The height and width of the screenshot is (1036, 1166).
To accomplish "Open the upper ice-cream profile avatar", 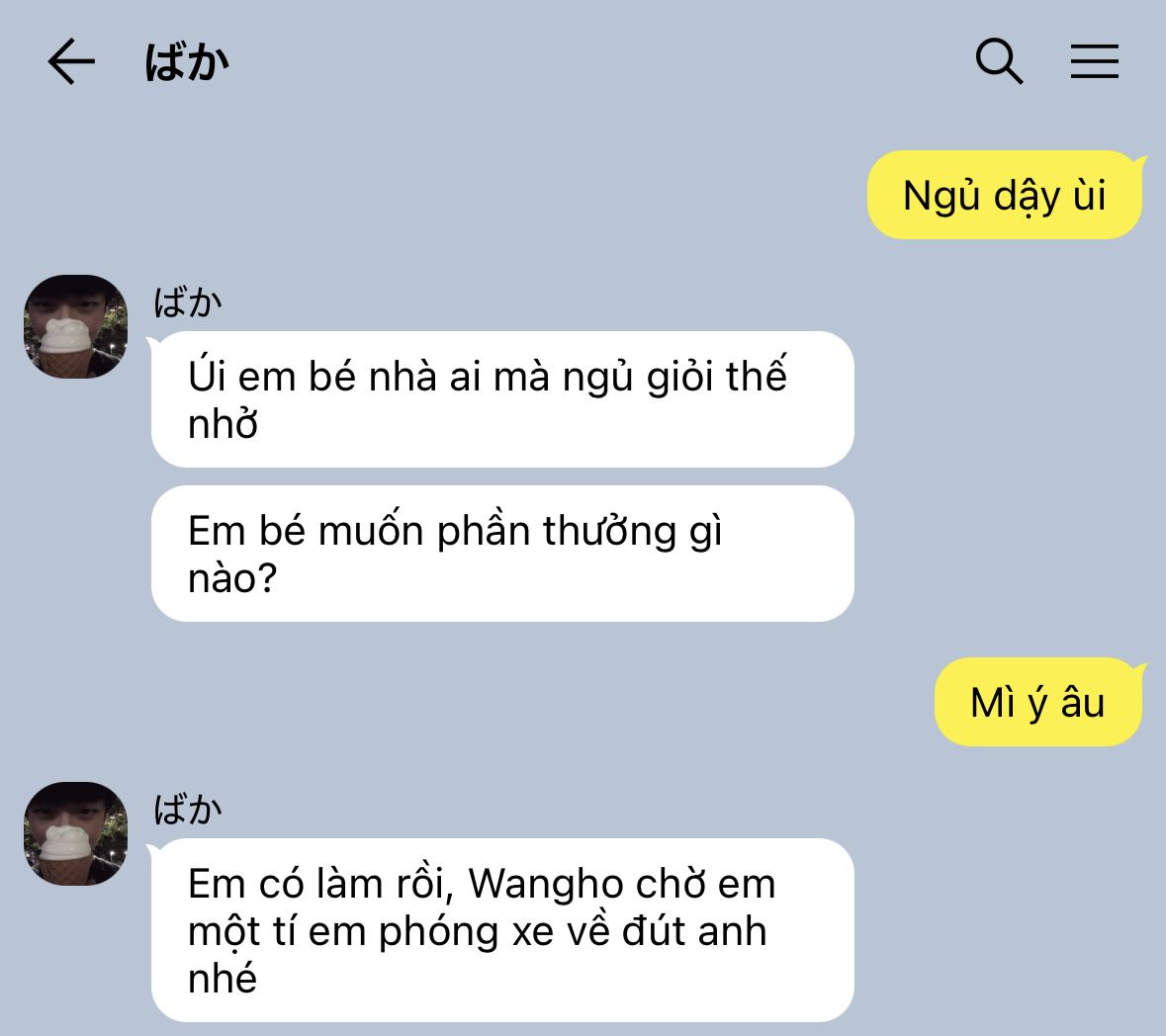I will click(x=76, y=326).
